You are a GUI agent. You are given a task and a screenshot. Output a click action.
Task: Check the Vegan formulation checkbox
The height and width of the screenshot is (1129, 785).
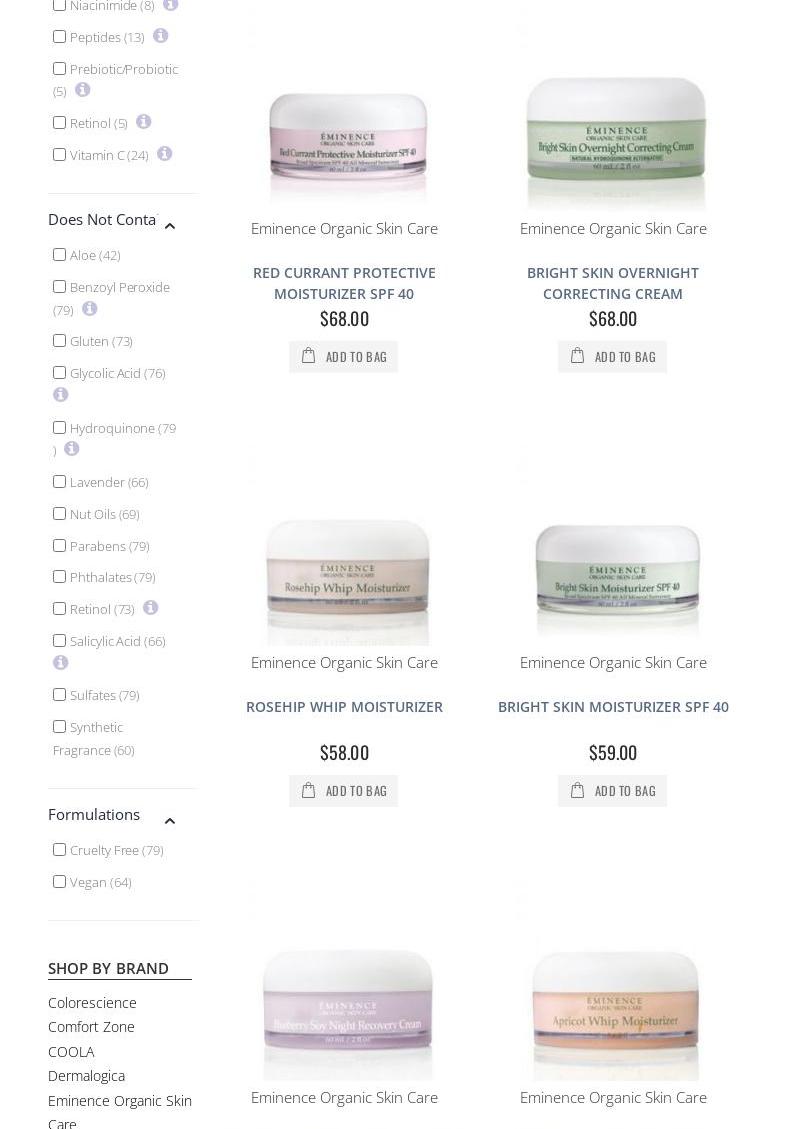click(60, 881)
